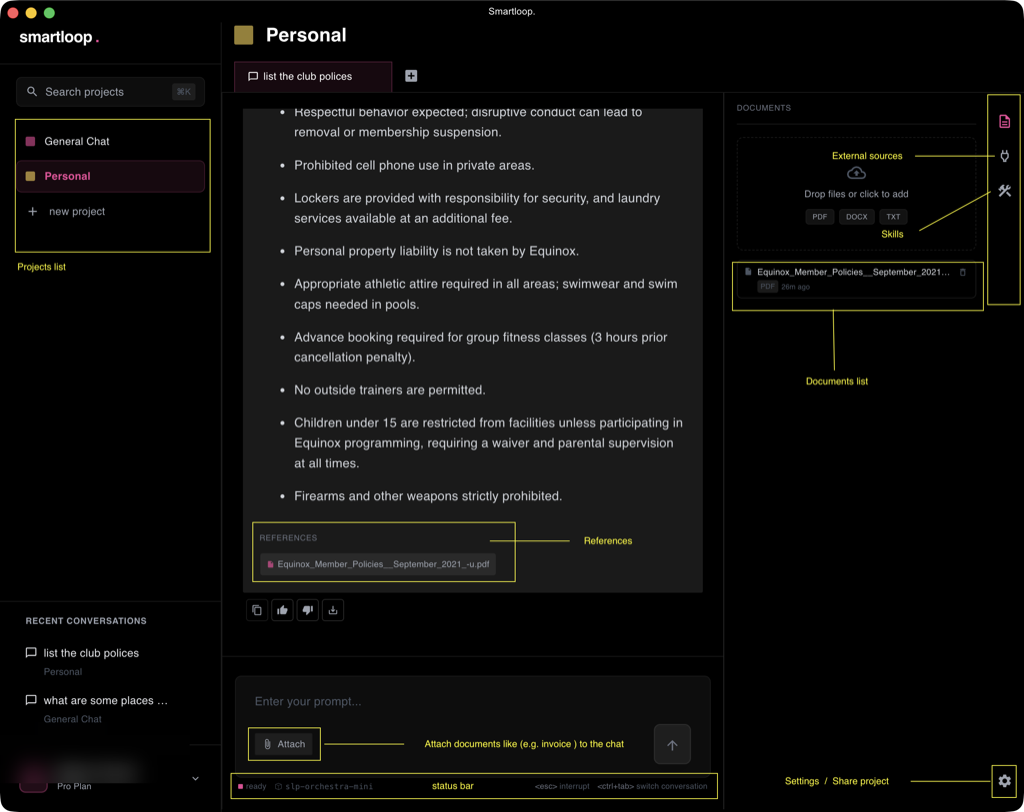Open the Skills tools icon
Viewport: 1024px width, 812px height.
[1004, 191]
